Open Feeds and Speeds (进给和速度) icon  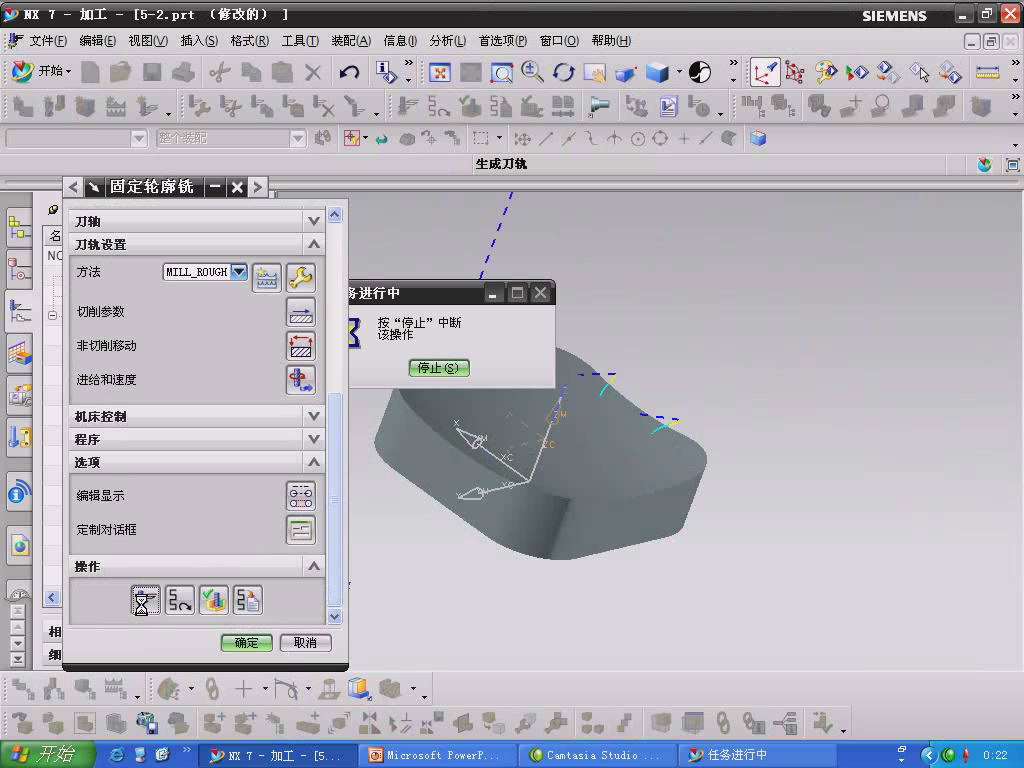tap(300, 380)
